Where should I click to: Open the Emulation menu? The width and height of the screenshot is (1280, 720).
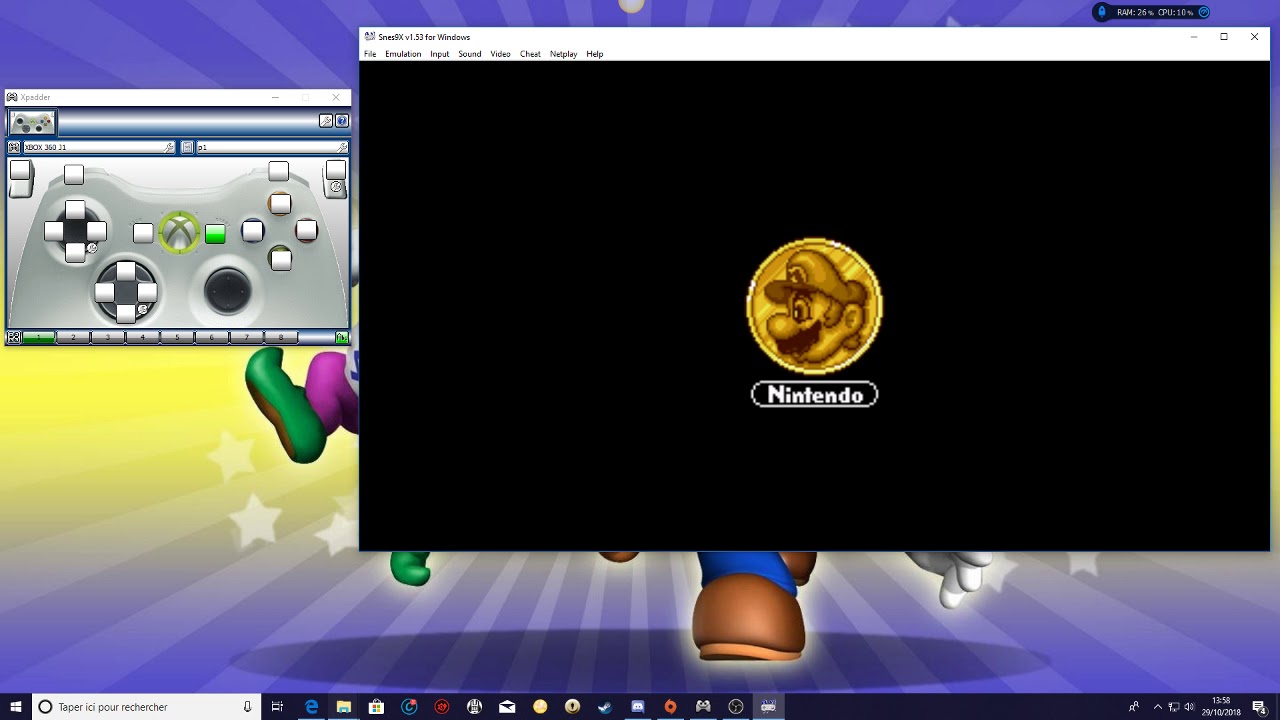[403, 54]
